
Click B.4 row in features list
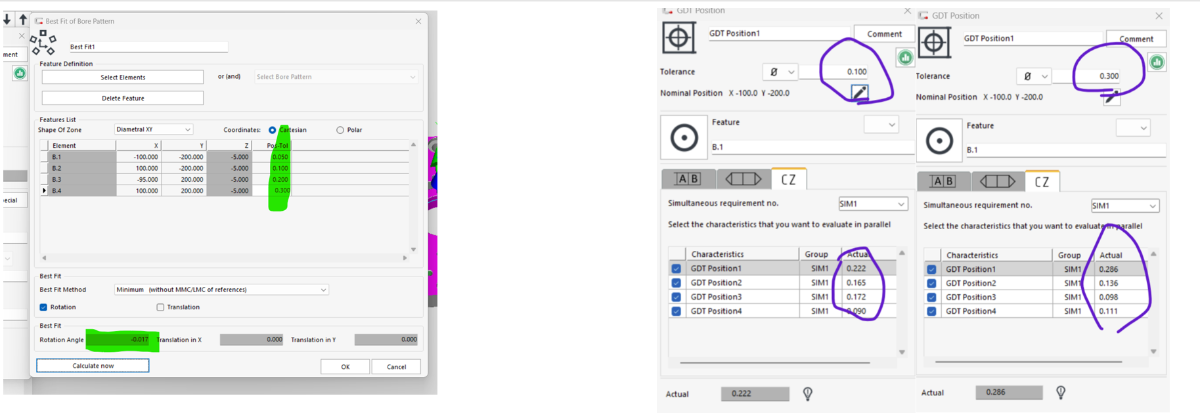coord(225,190)
